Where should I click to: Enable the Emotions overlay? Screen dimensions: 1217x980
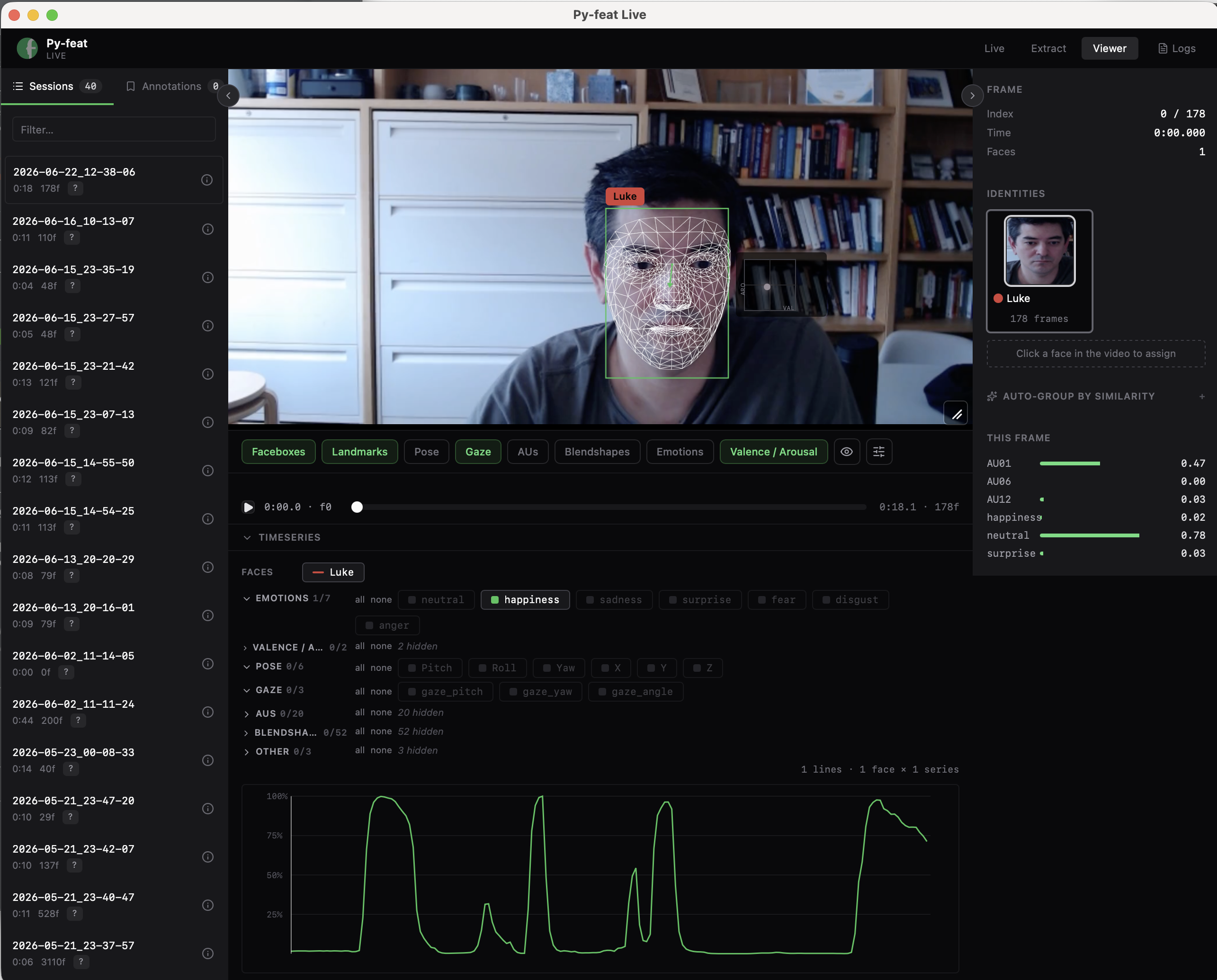[680, 452]
